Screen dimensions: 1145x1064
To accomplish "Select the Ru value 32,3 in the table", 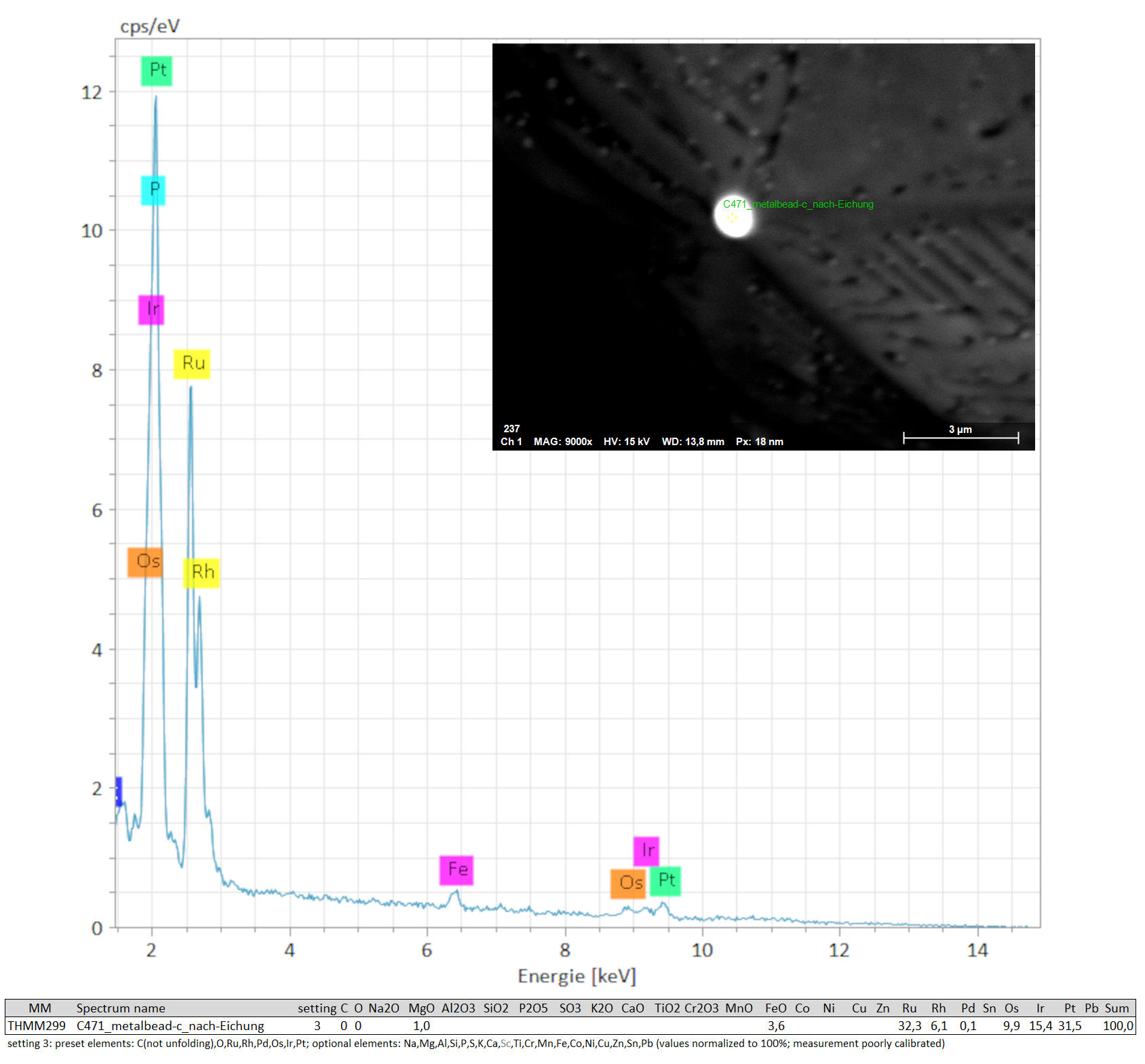I will coord(910,1026).
